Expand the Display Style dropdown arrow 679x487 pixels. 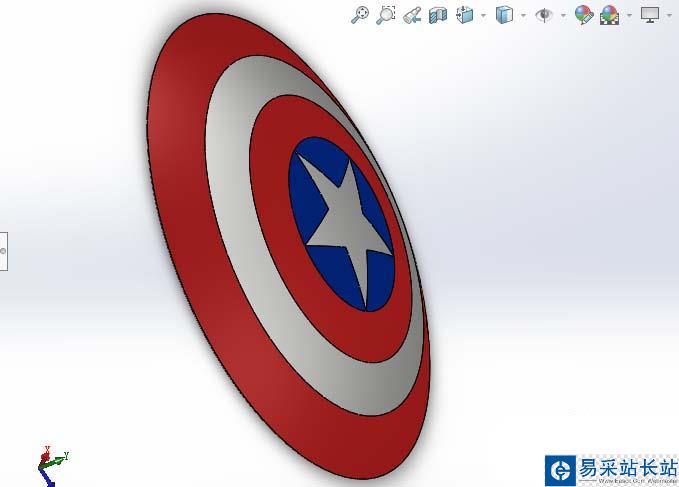(x=524, y=16)
